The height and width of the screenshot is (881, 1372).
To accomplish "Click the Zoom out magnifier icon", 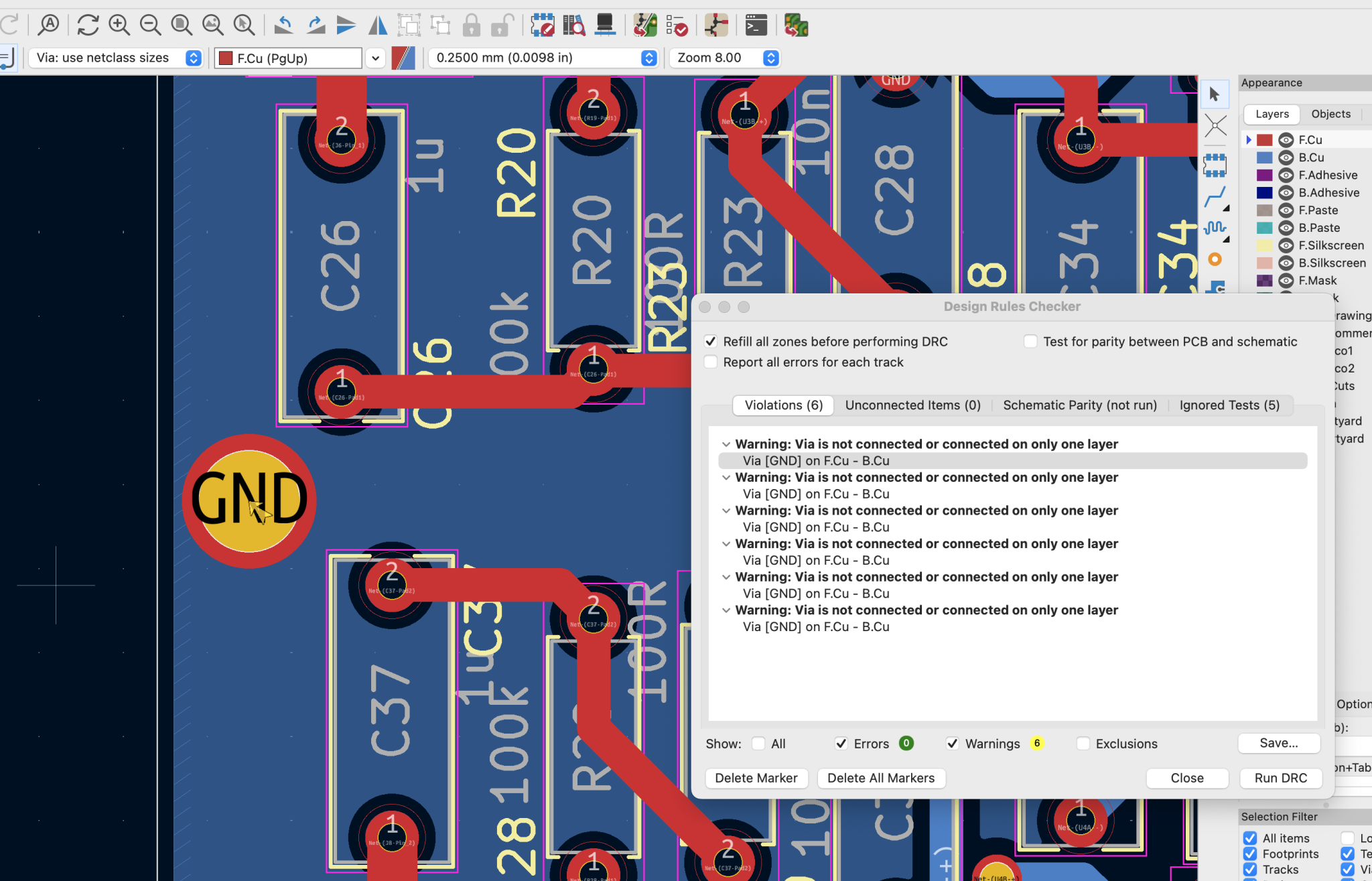I will (x=151, y=25).
